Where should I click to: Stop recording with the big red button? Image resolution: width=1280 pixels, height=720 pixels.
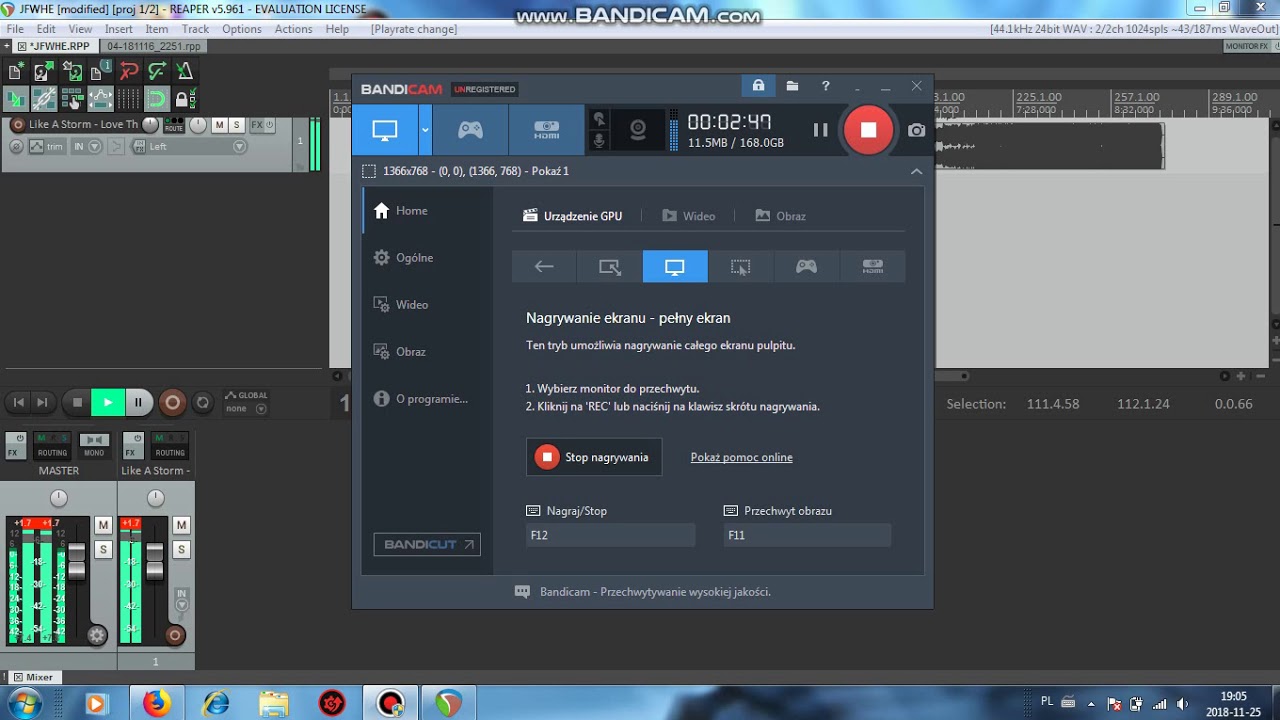point(868,130)
